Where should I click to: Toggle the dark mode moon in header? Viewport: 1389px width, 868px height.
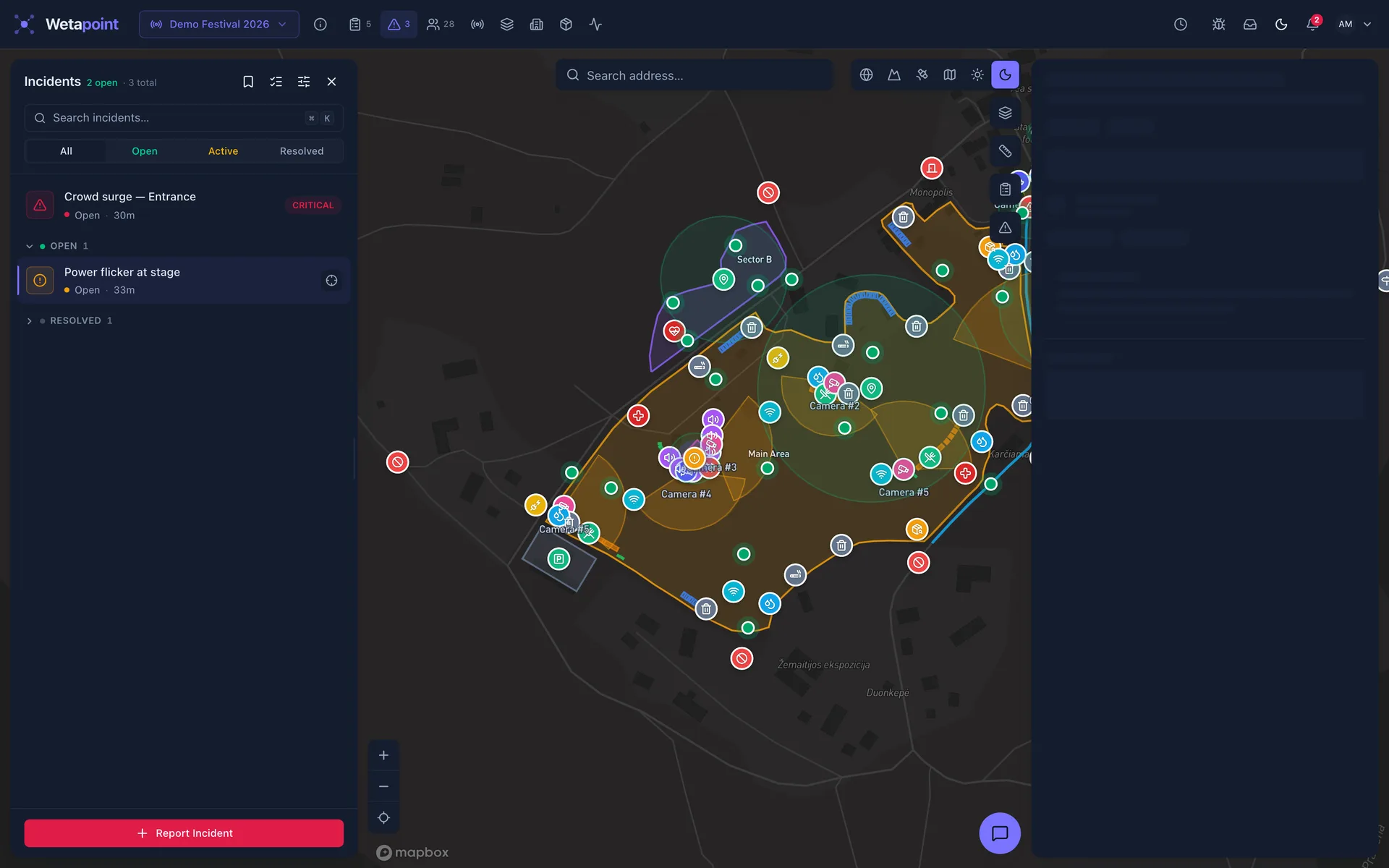[1281, 24]
